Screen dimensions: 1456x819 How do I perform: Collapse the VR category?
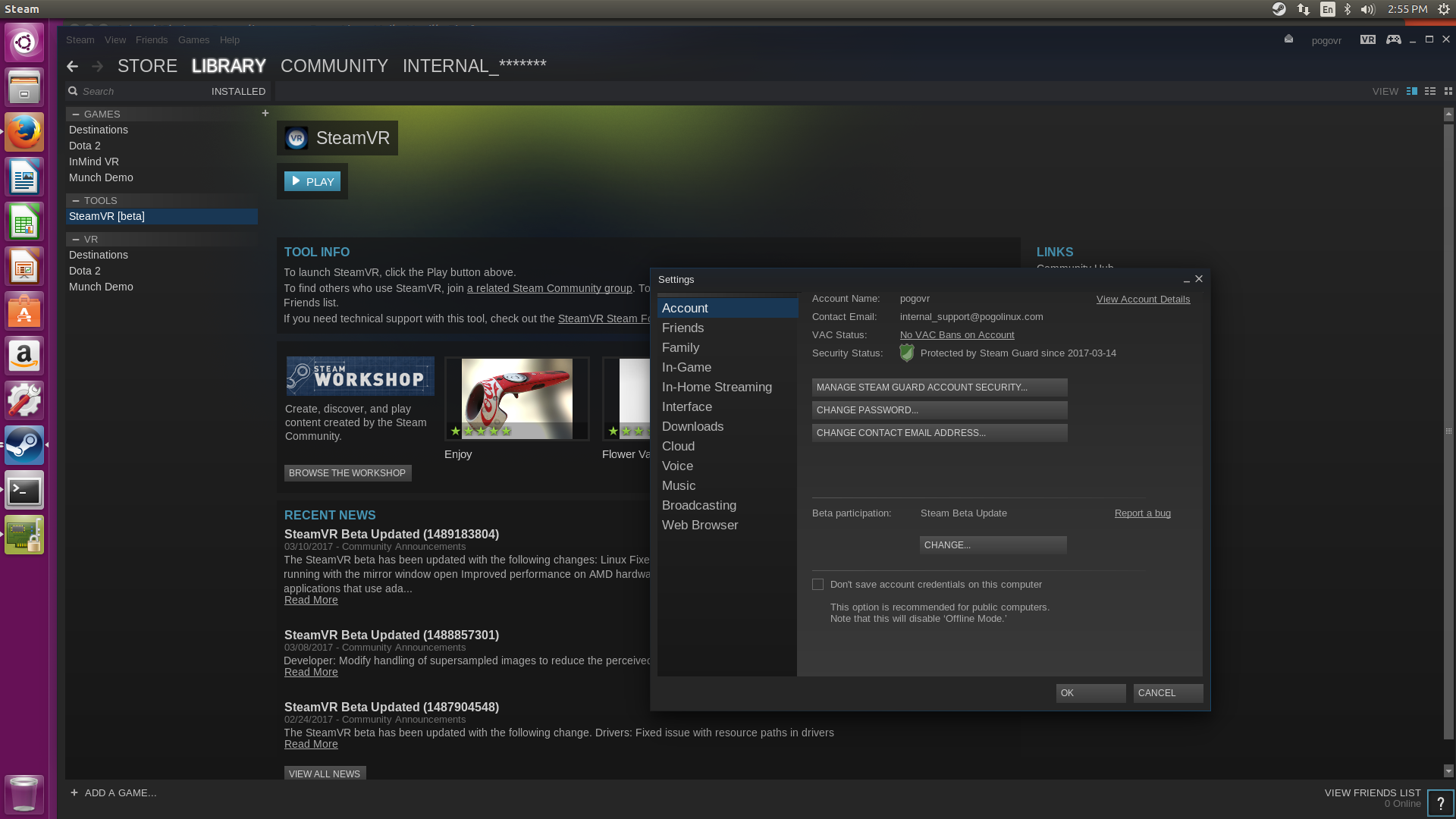tap(76, 240)
